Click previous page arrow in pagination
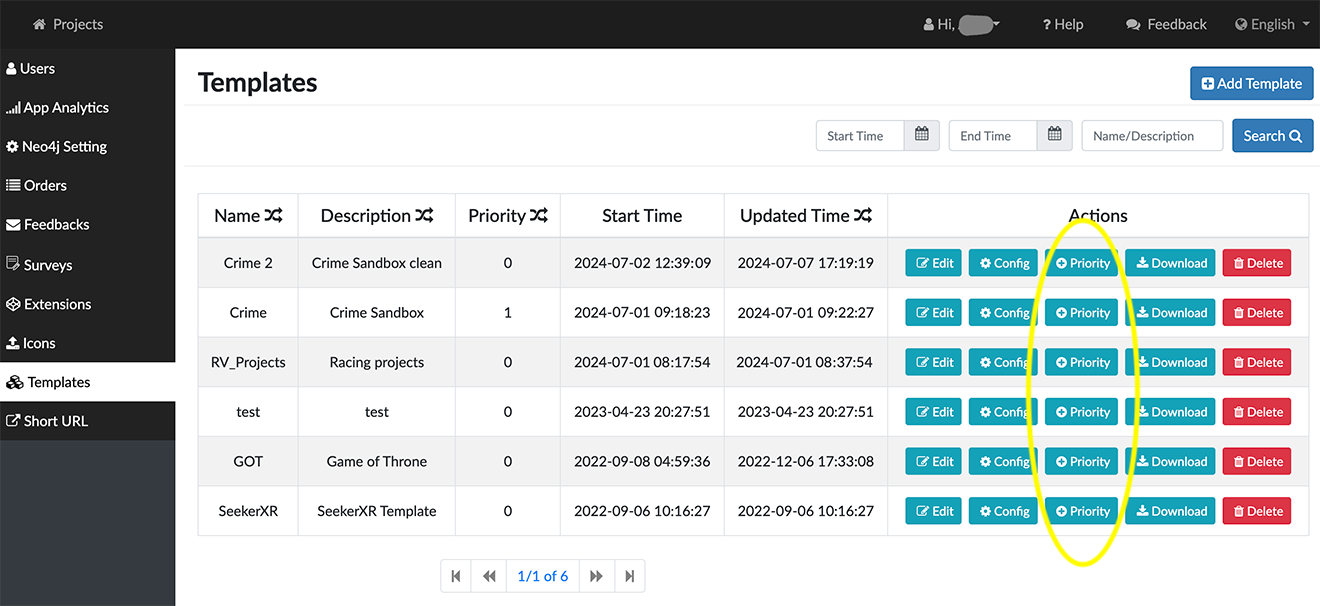The width and height of the screenshot is (1320, 606). click(x=489, y=576)
